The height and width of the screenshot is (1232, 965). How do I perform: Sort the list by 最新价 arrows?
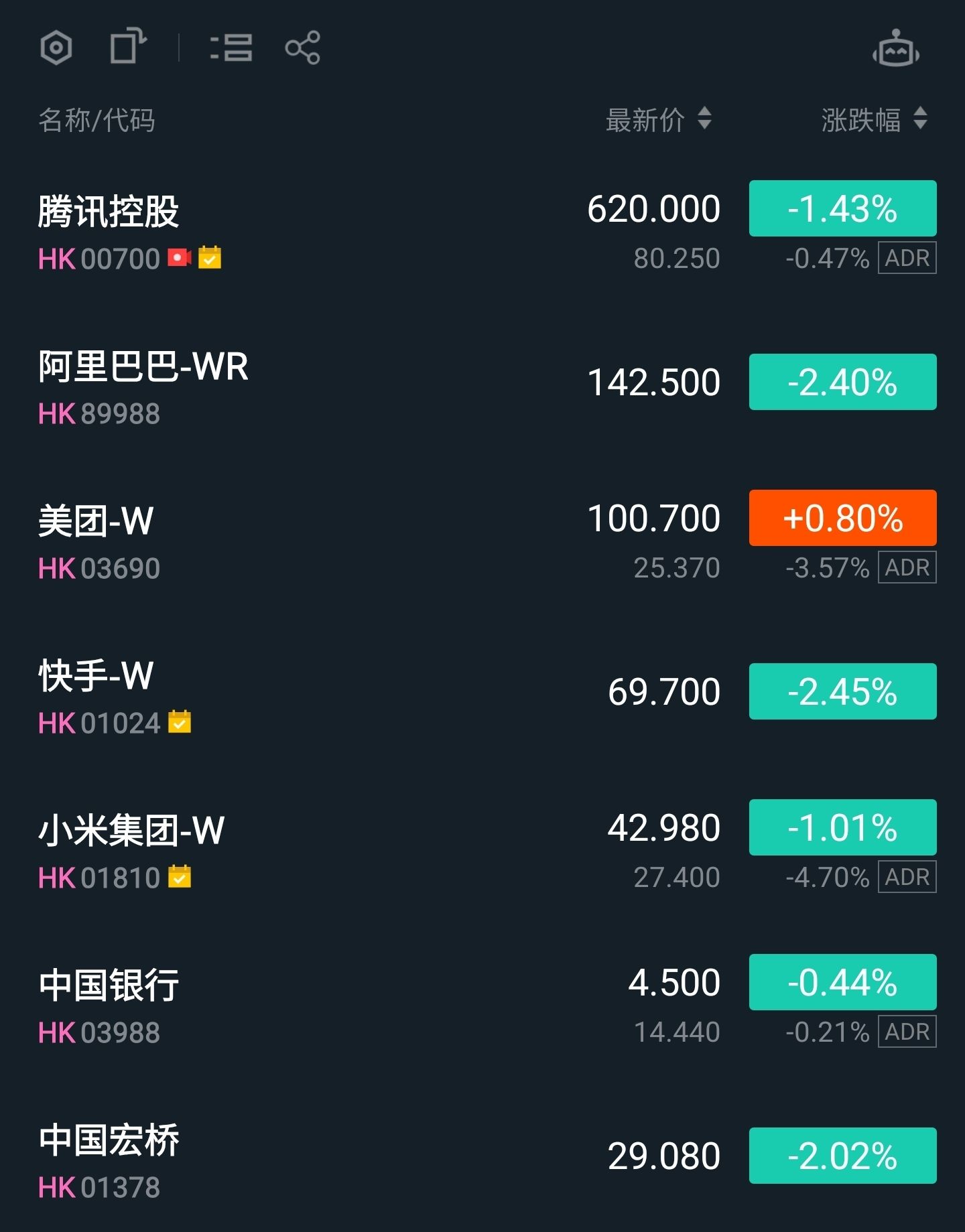(704, 119)
